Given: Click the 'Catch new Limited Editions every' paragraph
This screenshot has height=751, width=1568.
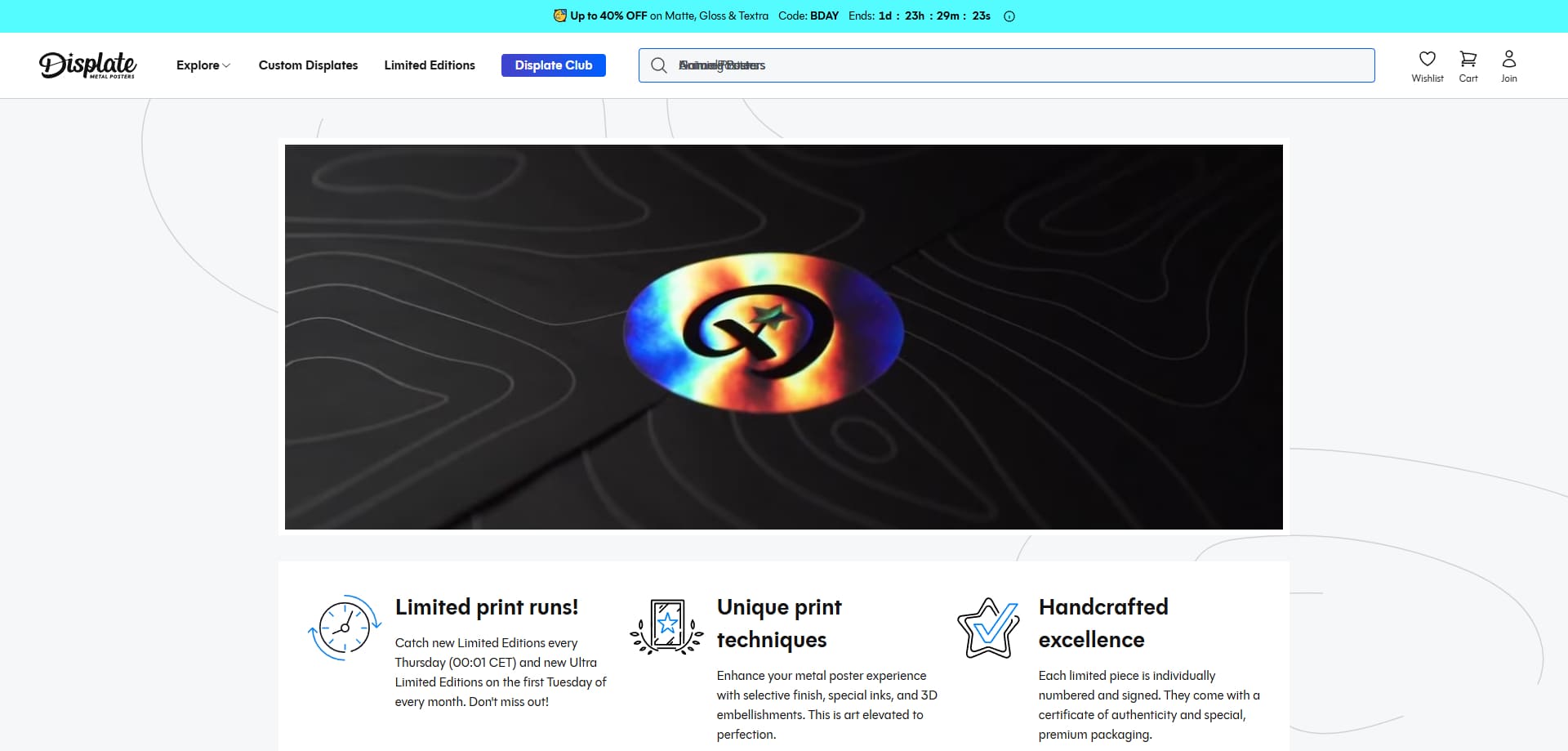Looking at the screenshot, I should pos(501,673).
